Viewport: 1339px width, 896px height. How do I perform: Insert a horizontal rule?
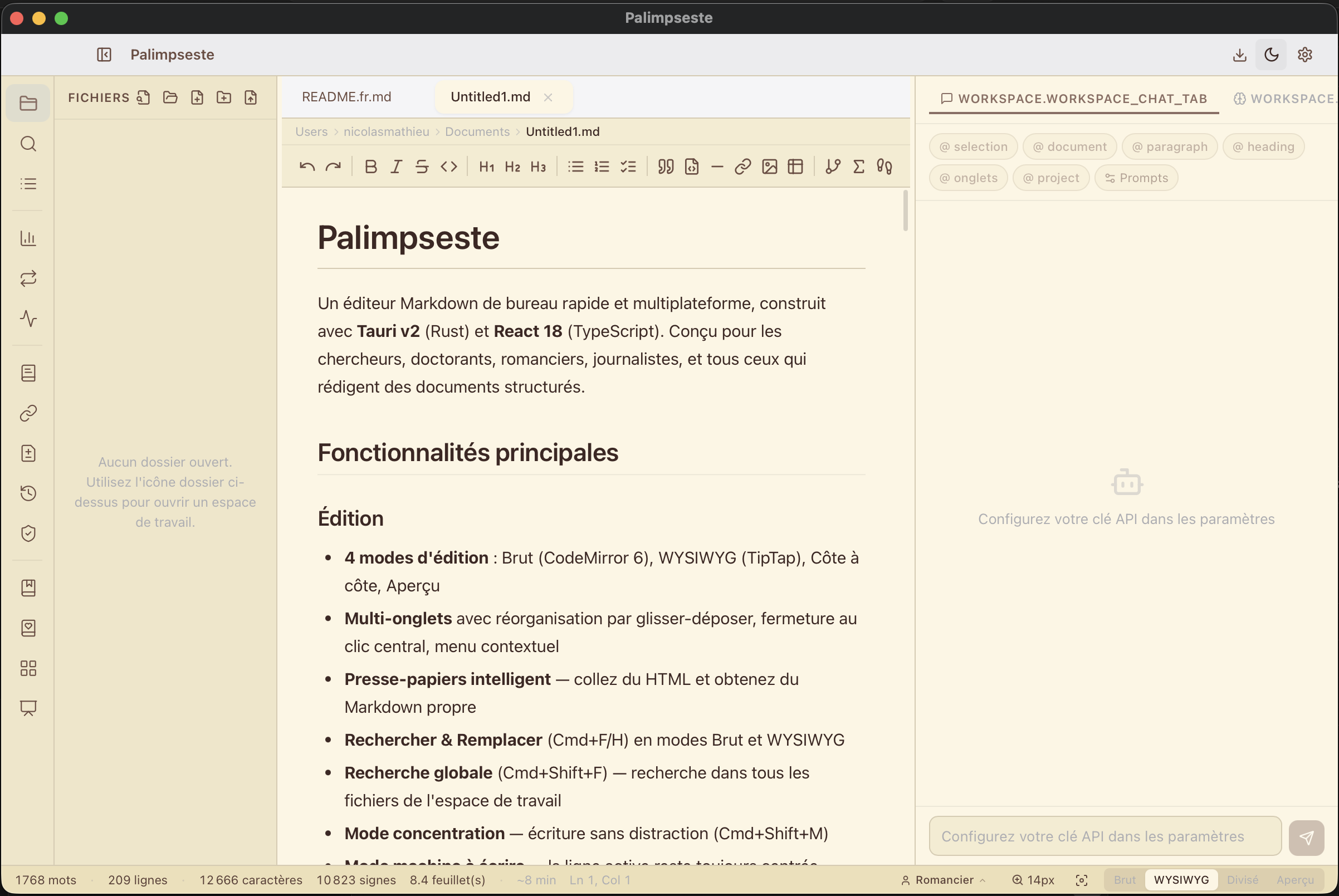717,167
